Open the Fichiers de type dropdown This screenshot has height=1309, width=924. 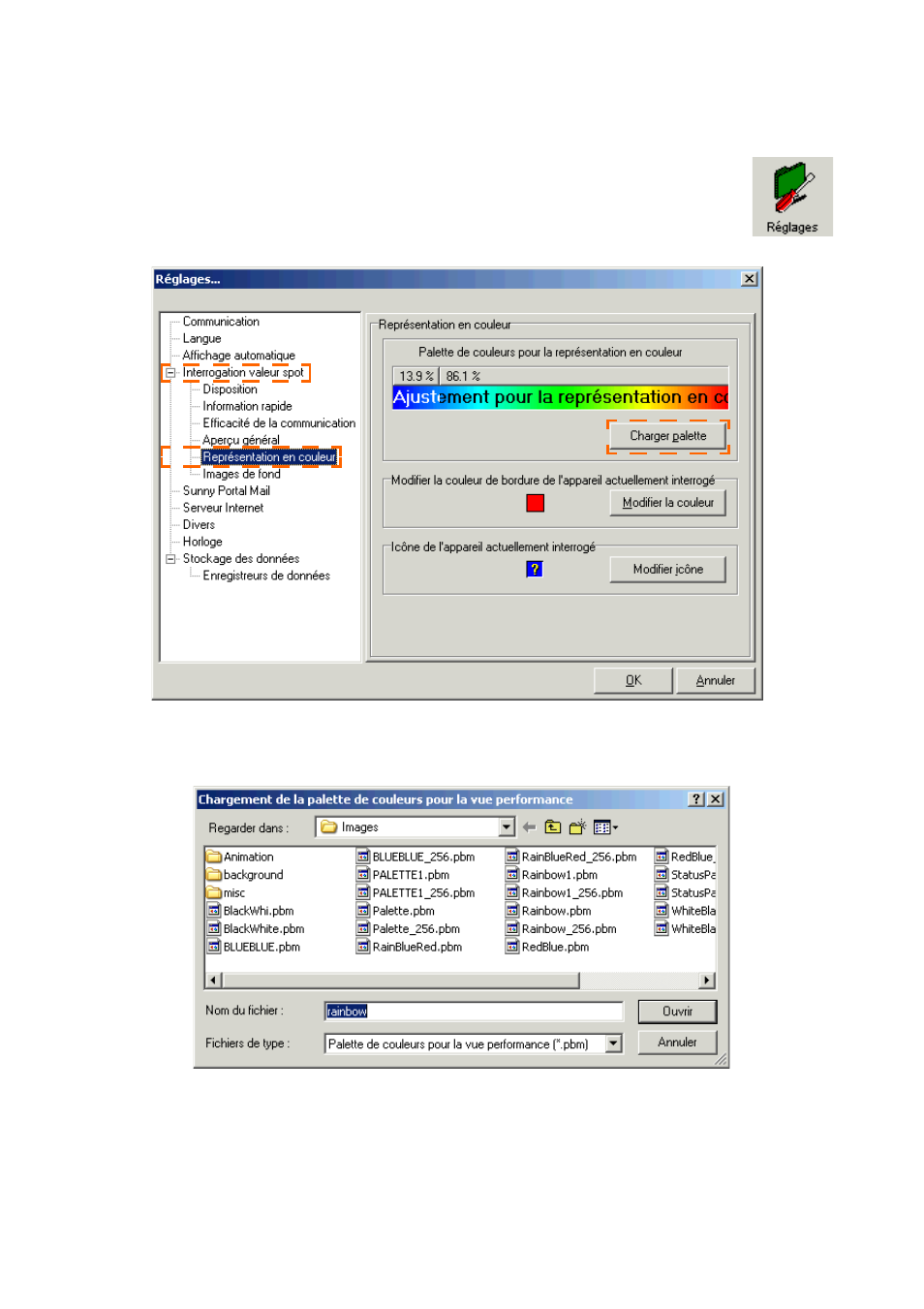[x=614, y=1044]
